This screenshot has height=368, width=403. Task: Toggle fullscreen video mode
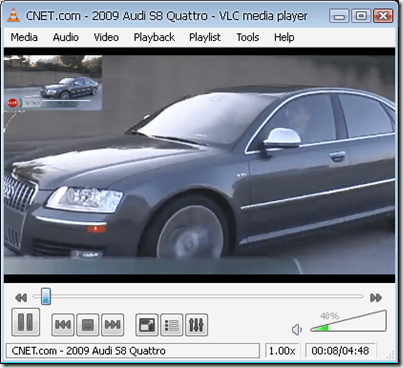[x=147, y=324]
